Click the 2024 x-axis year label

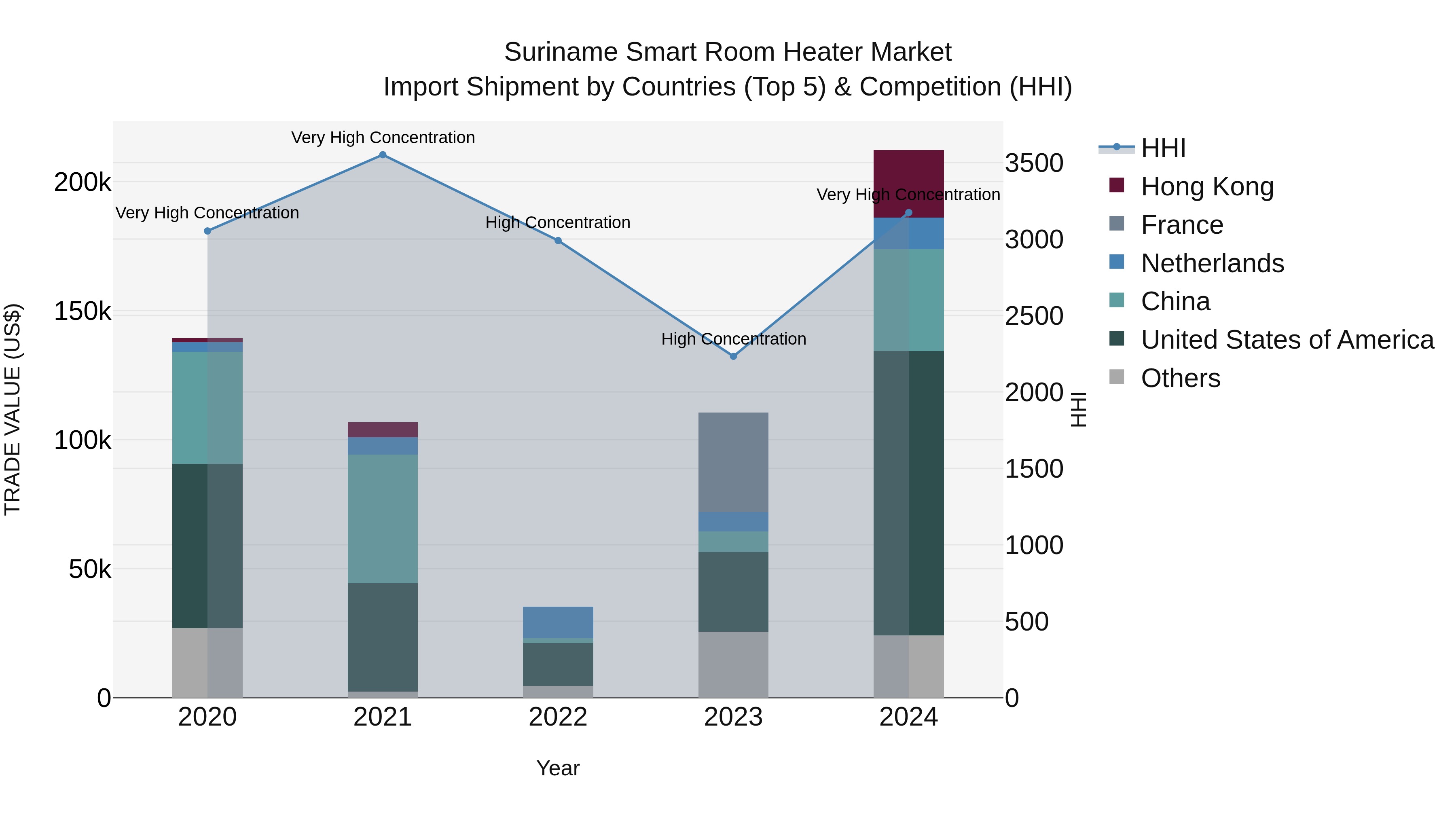[x=909, y=717]
